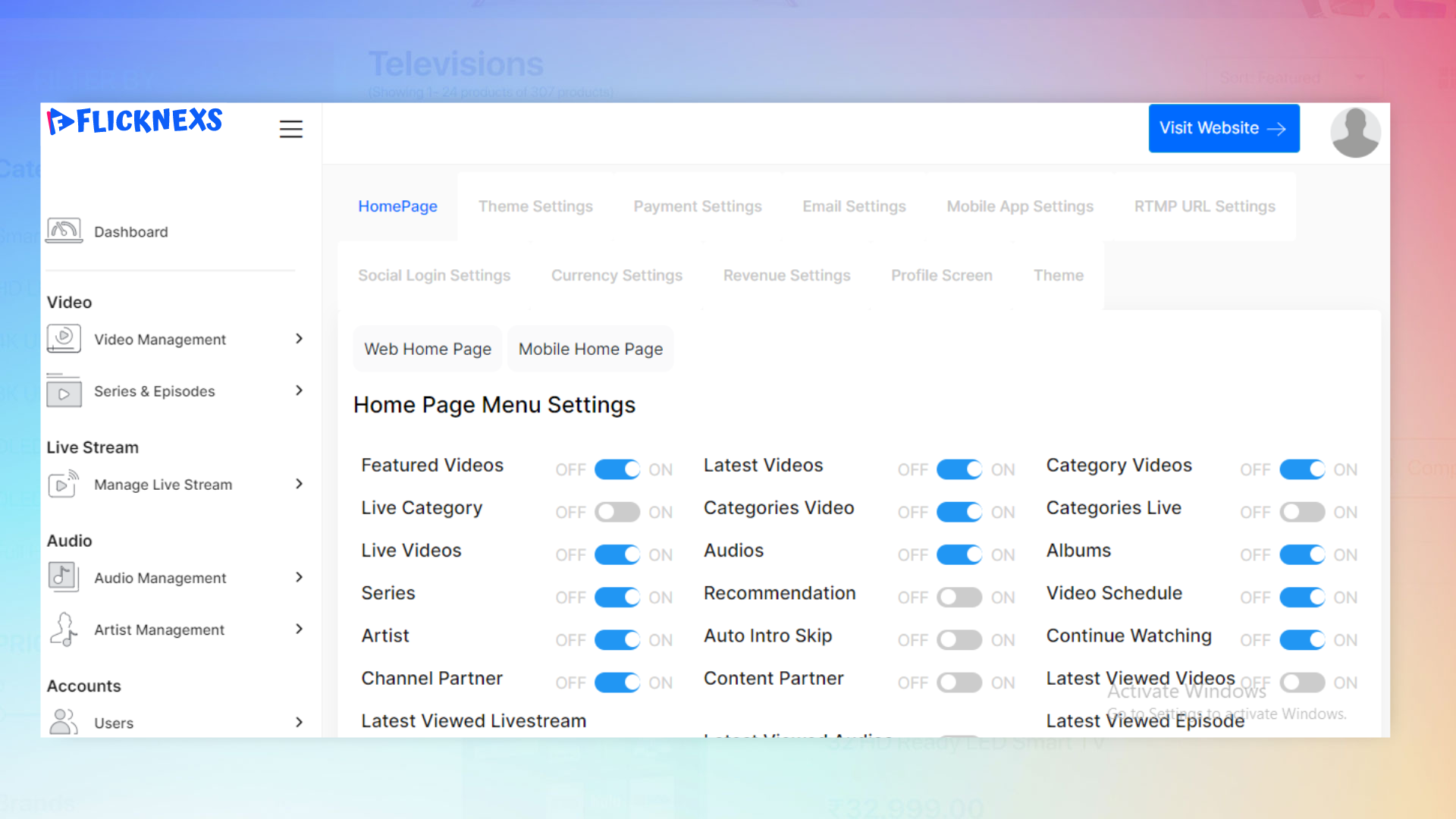Open the Users icon under Accounts
This screenshot has height=819, width=1456.
(x=64, y=722)
